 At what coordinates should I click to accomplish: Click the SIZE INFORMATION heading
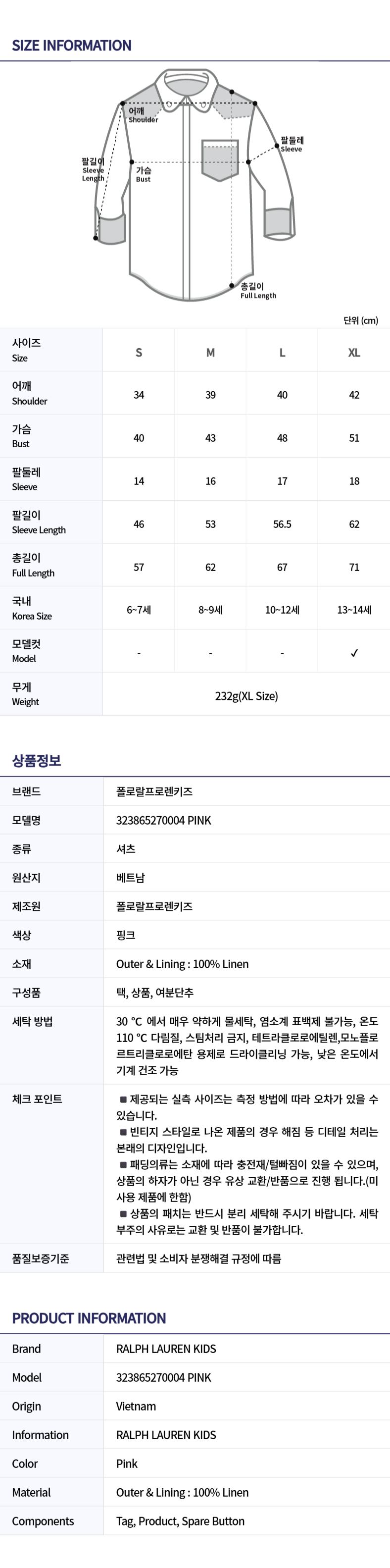click(x=72, y=46)
